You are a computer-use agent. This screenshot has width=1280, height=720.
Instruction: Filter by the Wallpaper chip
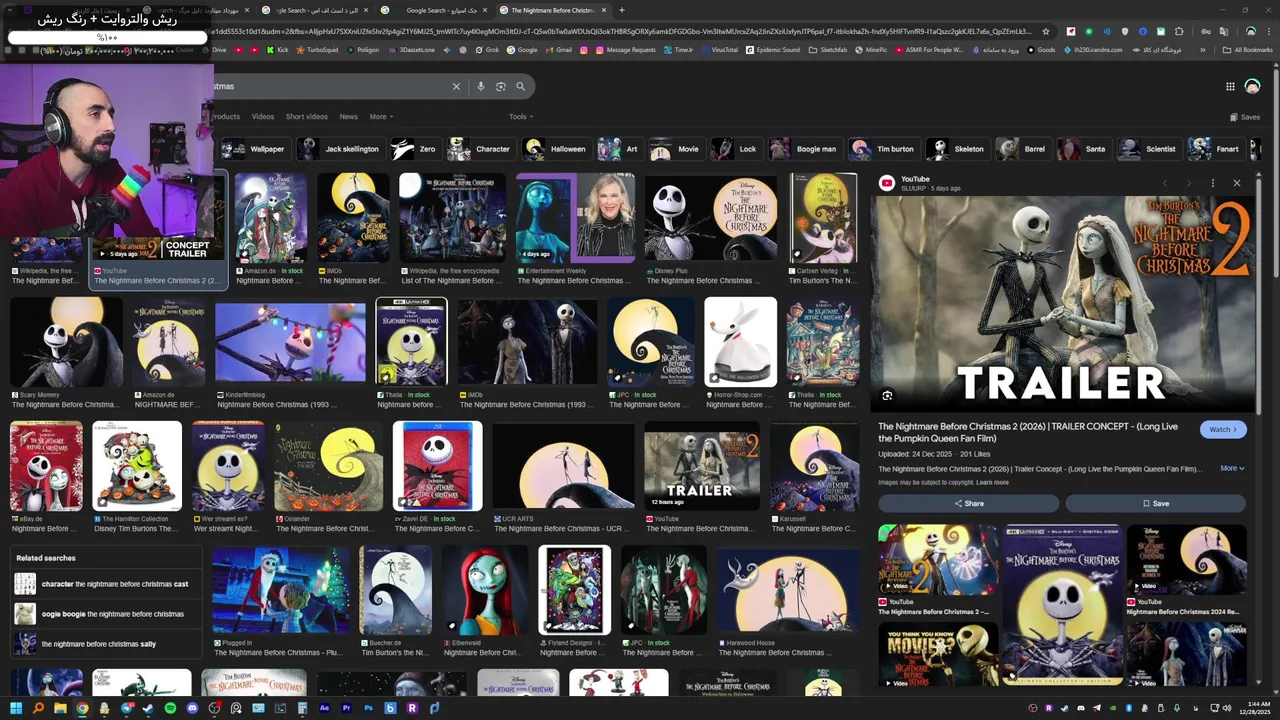pyautogui.click(x=255, y=149)
